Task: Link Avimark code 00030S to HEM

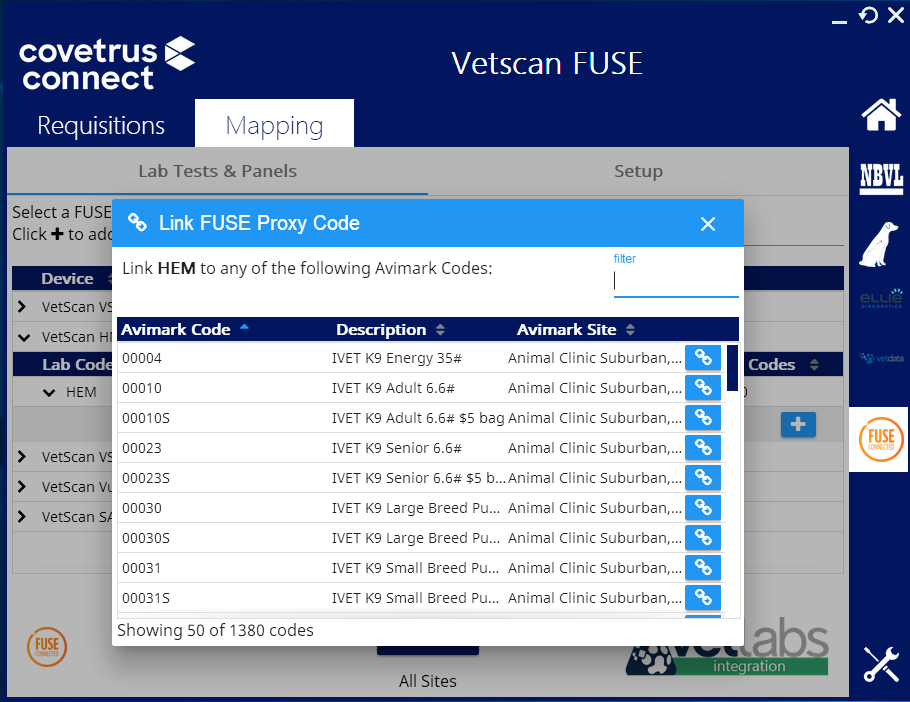Action: pyautogui.click(x=703, y=538)
